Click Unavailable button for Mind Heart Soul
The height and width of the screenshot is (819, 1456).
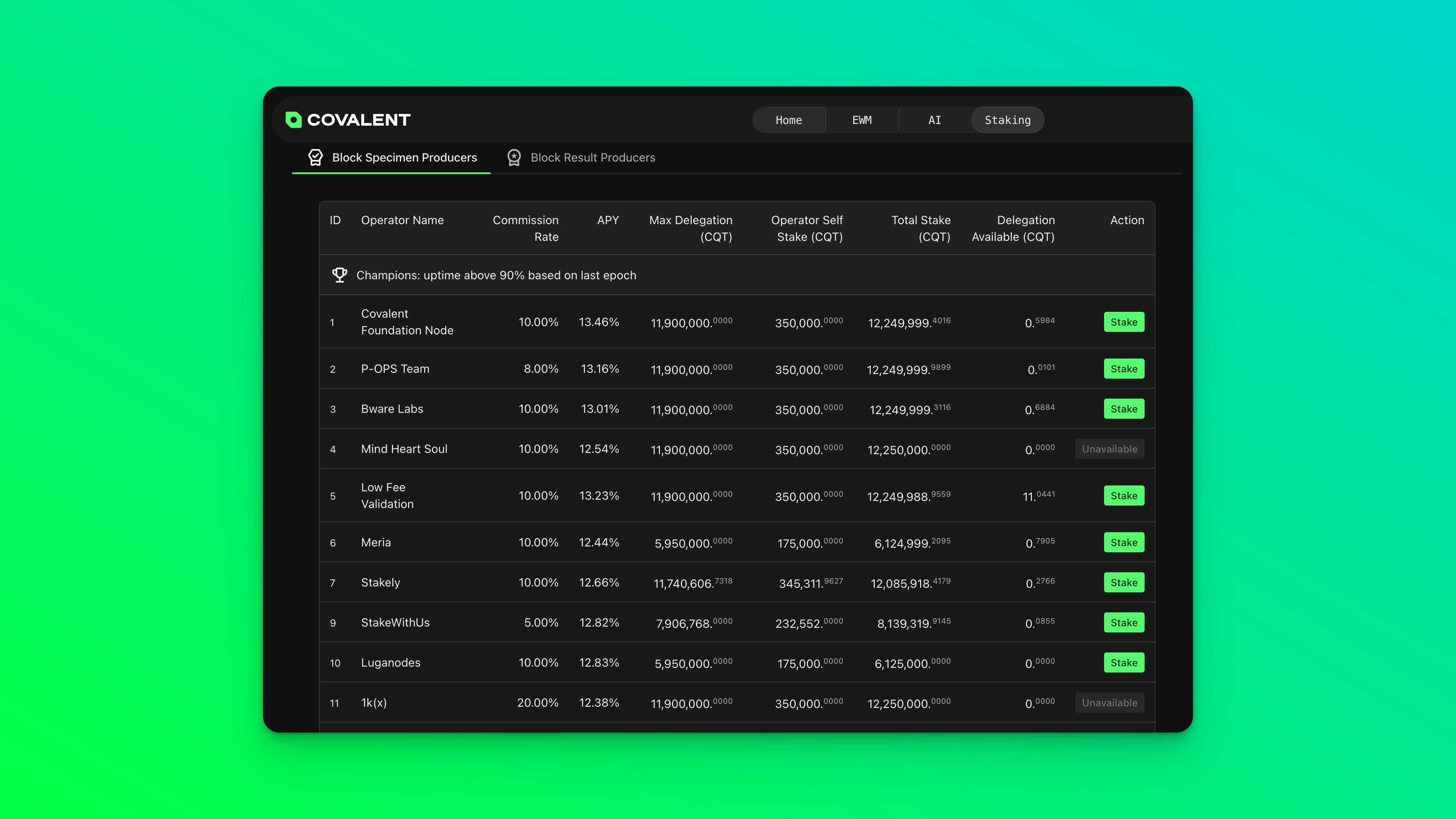click(x=1110, y=449)
